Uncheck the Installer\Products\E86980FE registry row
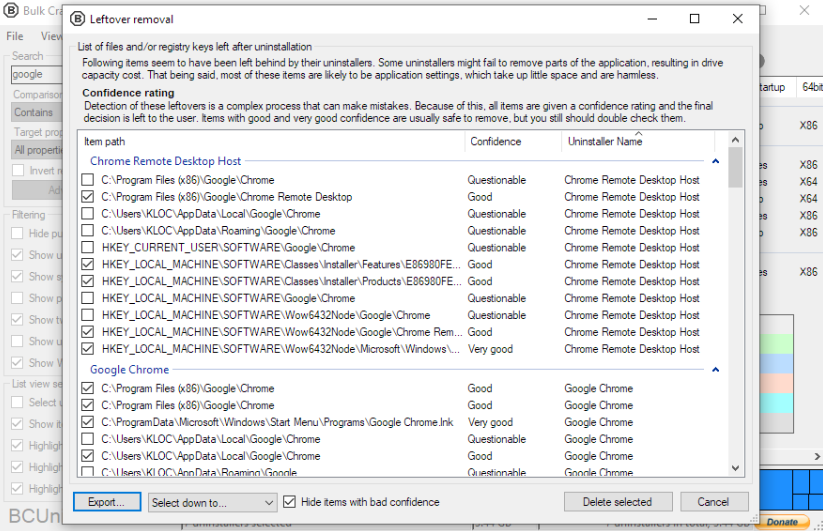The height and width of the screenshot is (531, 823). (x=88, y=281)
